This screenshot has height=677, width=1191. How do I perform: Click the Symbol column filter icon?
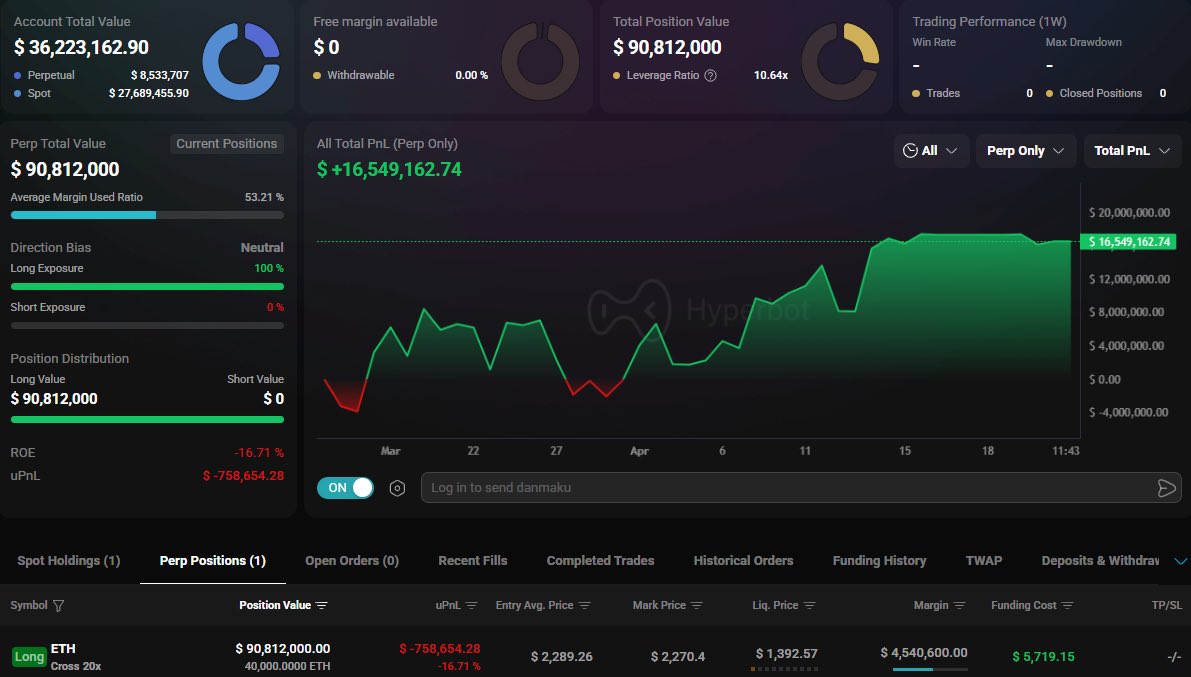[58, 606]
